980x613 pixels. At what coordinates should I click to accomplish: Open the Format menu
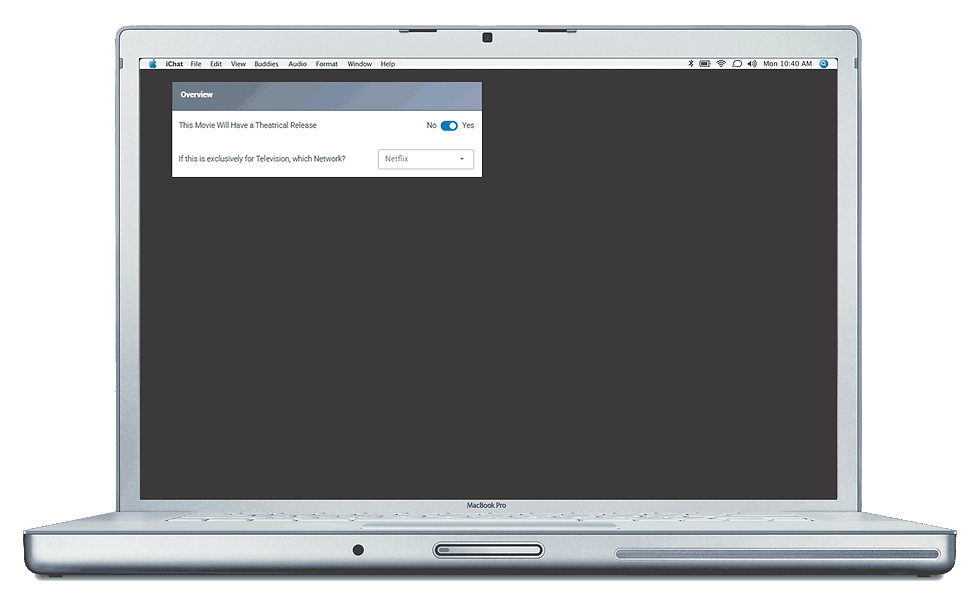[x=326, y=64]
